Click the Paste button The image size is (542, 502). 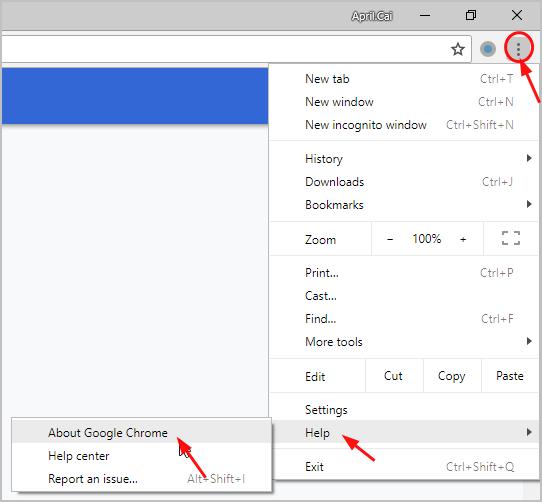510,376
